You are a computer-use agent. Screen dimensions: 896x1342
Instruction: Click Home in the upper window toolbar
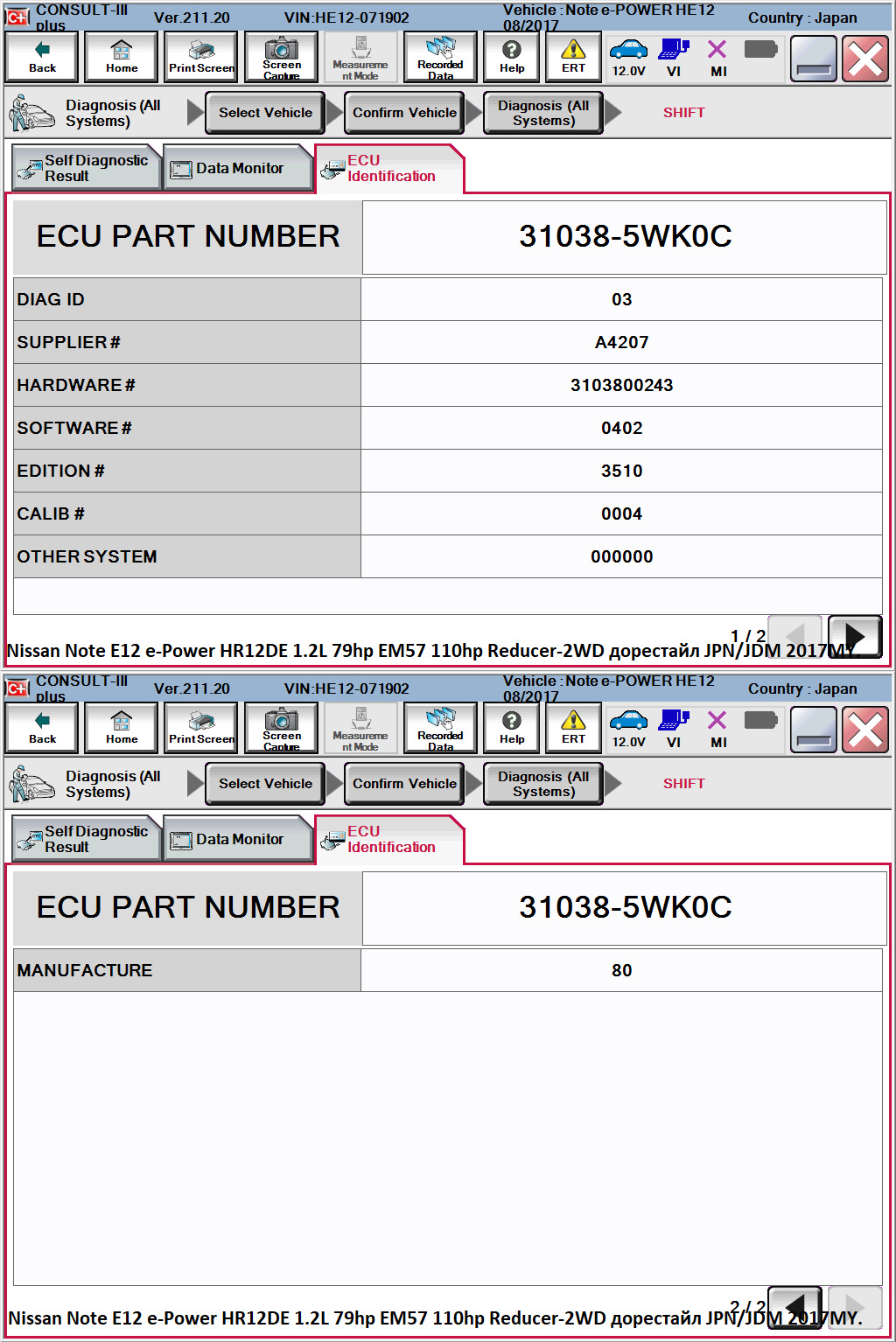pyautogui.click(x=122, y=57)
